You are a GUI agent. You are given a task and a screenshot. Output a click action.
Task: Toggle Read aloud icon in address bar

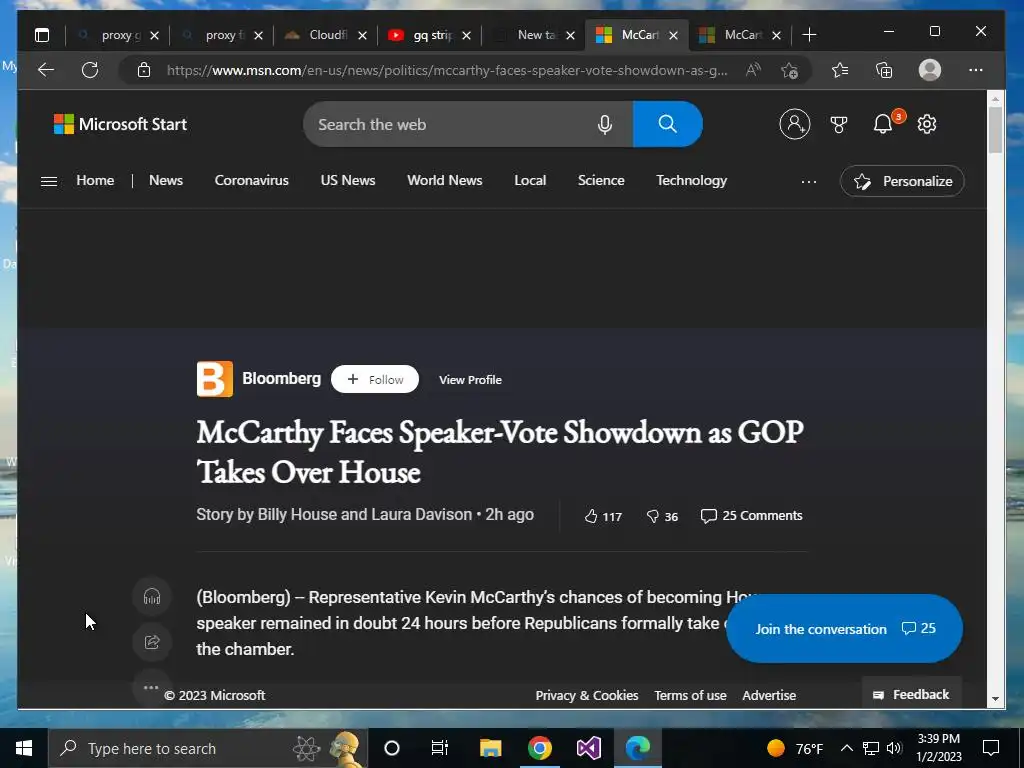click(x=753, y=70)
